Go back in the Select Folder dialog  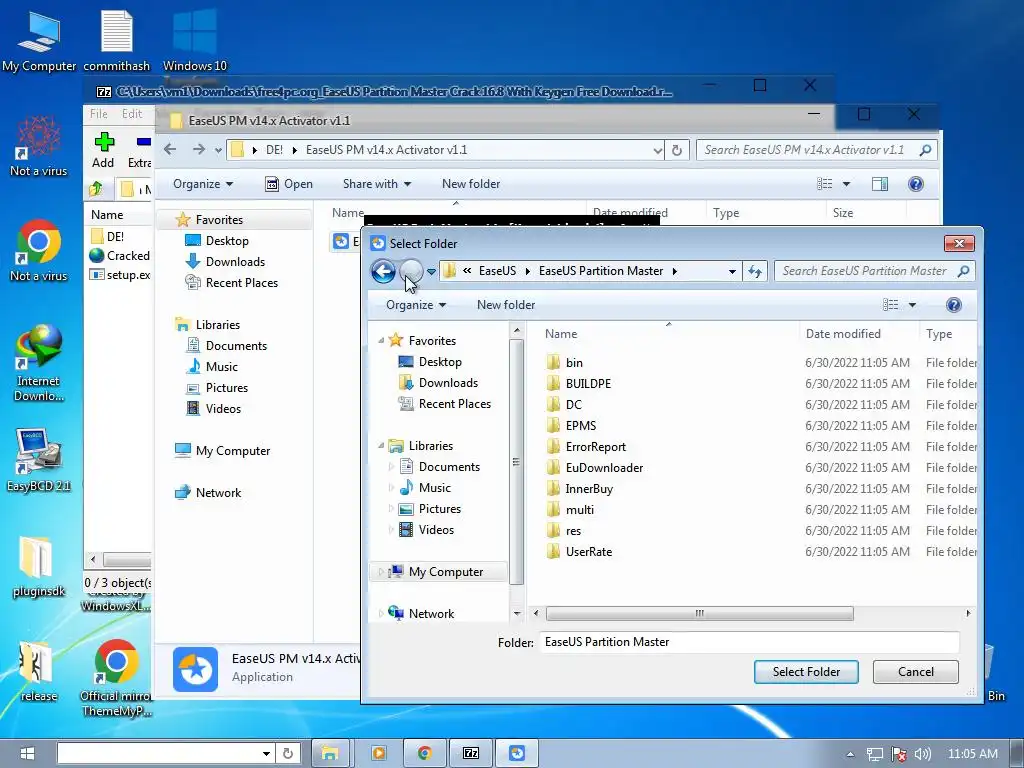tap(383, 270)
